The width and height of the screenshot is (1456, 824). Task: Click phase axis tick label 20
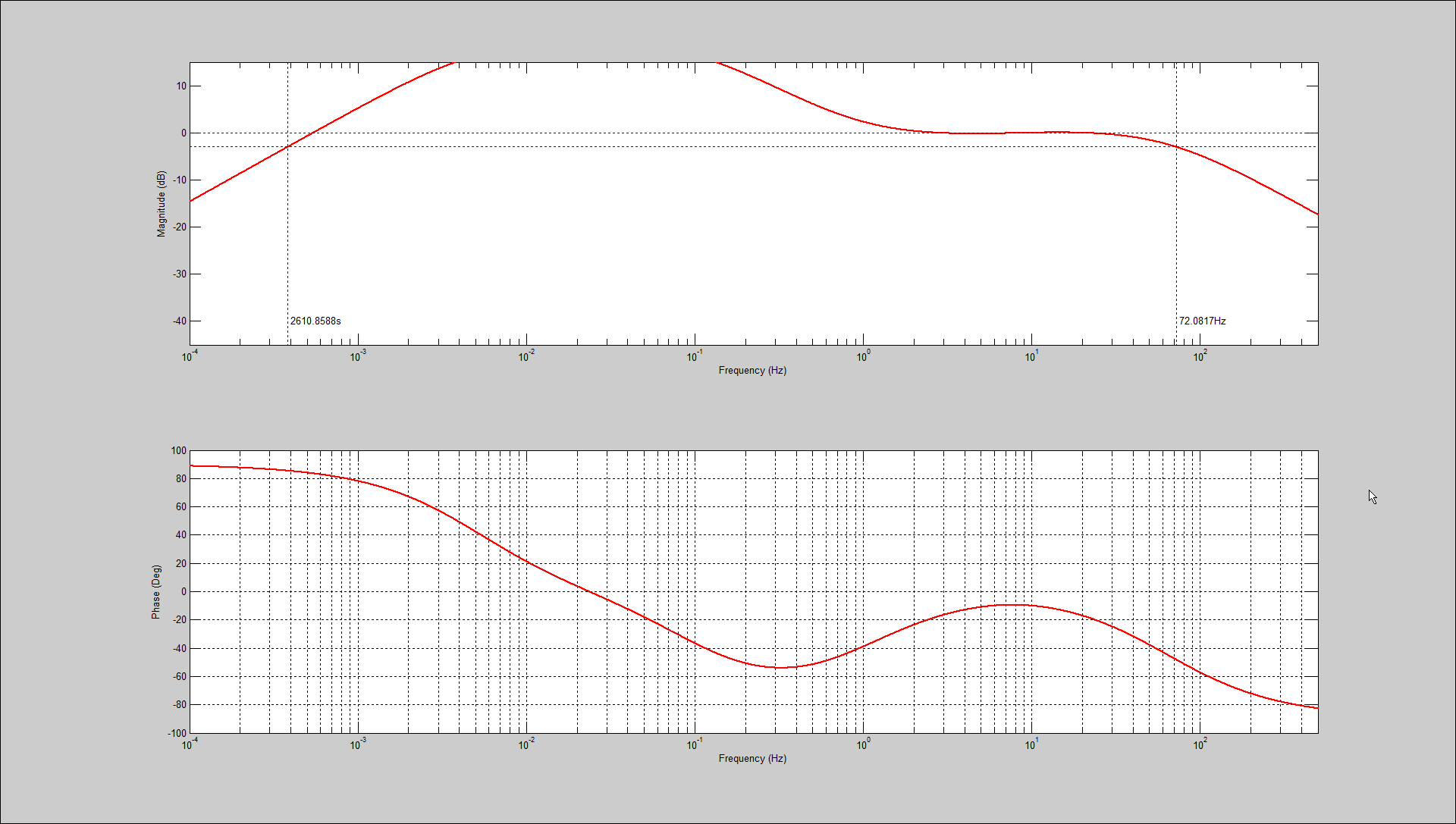click(x=181, y=564)
